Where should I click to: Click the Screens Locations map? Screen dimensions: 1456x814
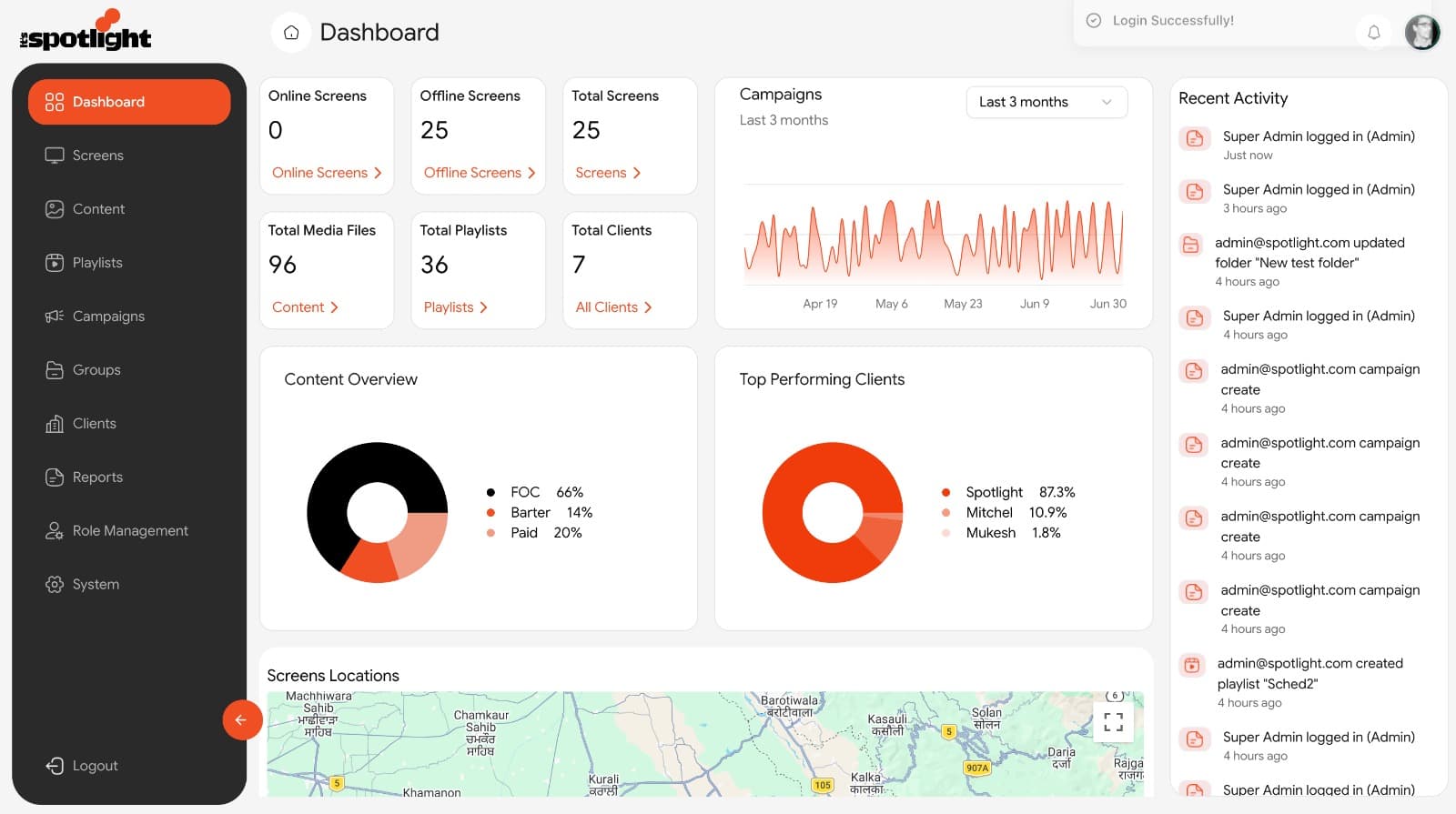[x=705, y=744]
